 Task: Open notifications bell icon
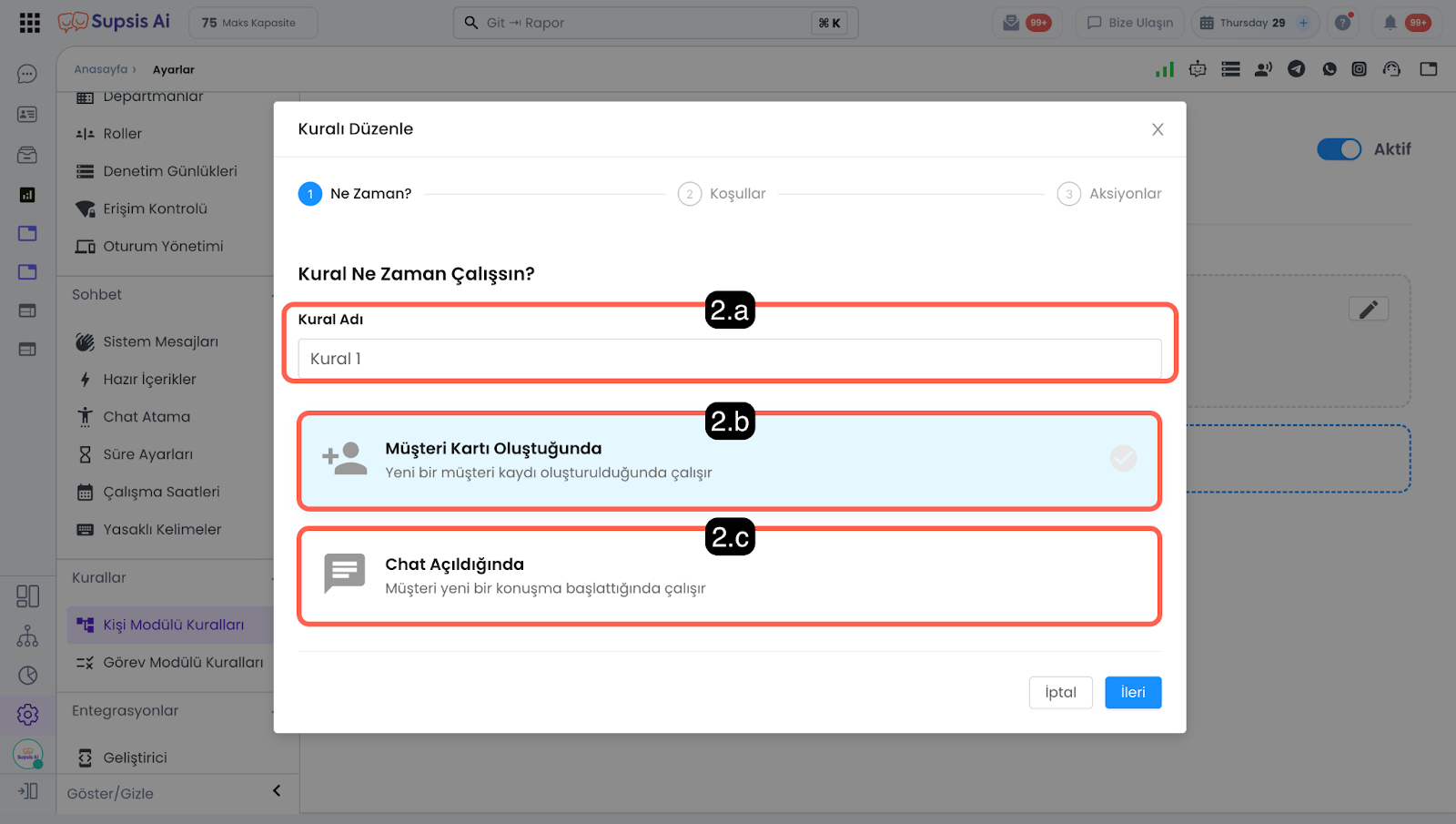coord(1390,23)
